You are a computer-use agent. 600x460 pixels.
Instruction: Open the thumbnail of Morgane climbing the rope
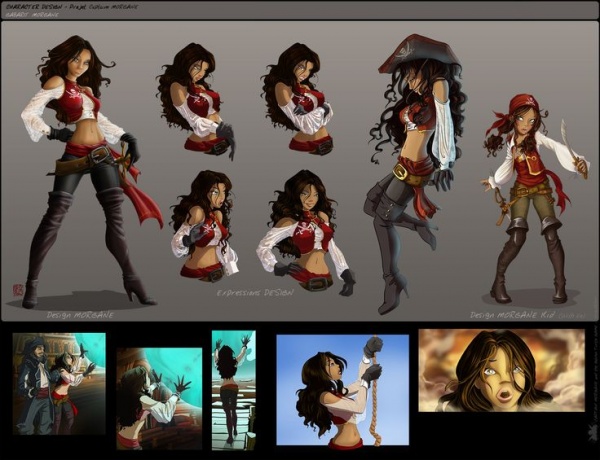(x=342, y=389)
